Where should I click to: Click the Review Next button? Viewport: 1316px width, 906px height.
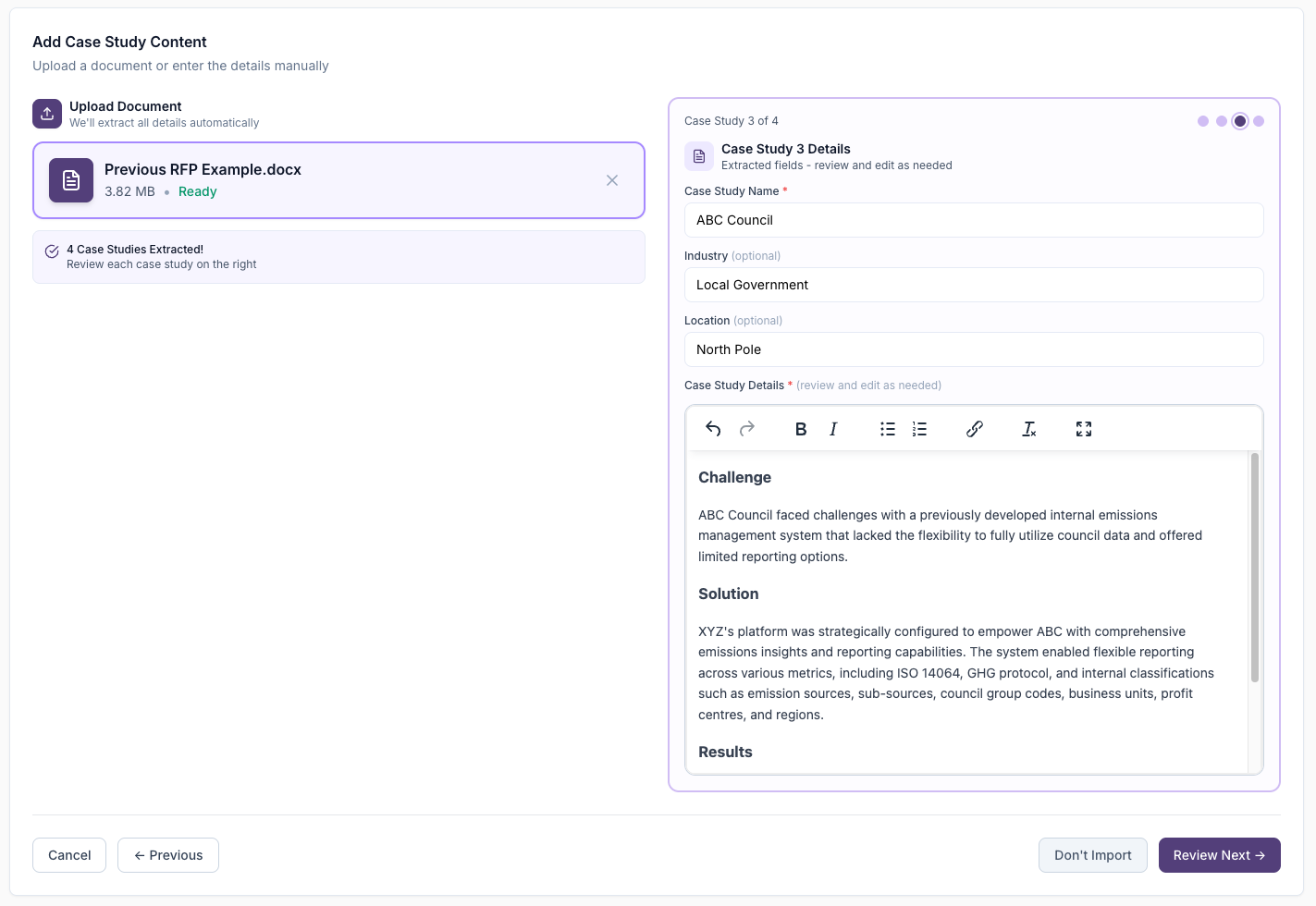1219,855
